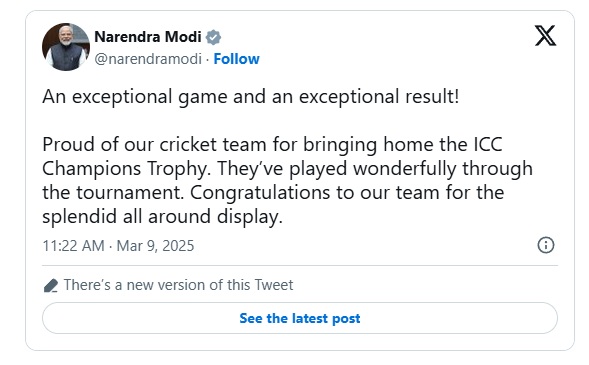Click the @narendramodi handle
589x365 pixels.
tap(148, 59)
